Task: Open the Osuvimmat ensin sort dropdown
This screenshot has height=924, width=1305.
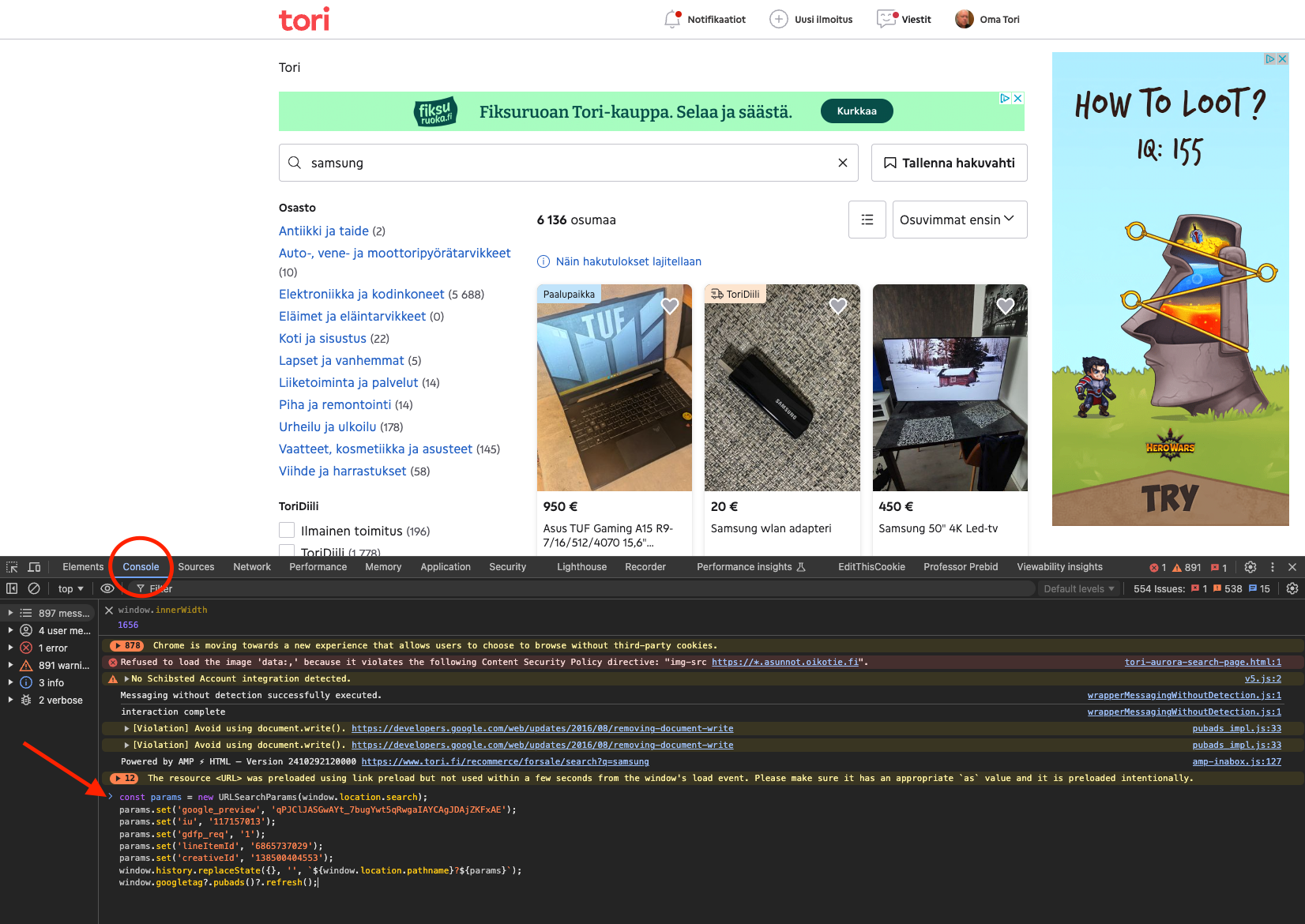Action: coord(960,220)
